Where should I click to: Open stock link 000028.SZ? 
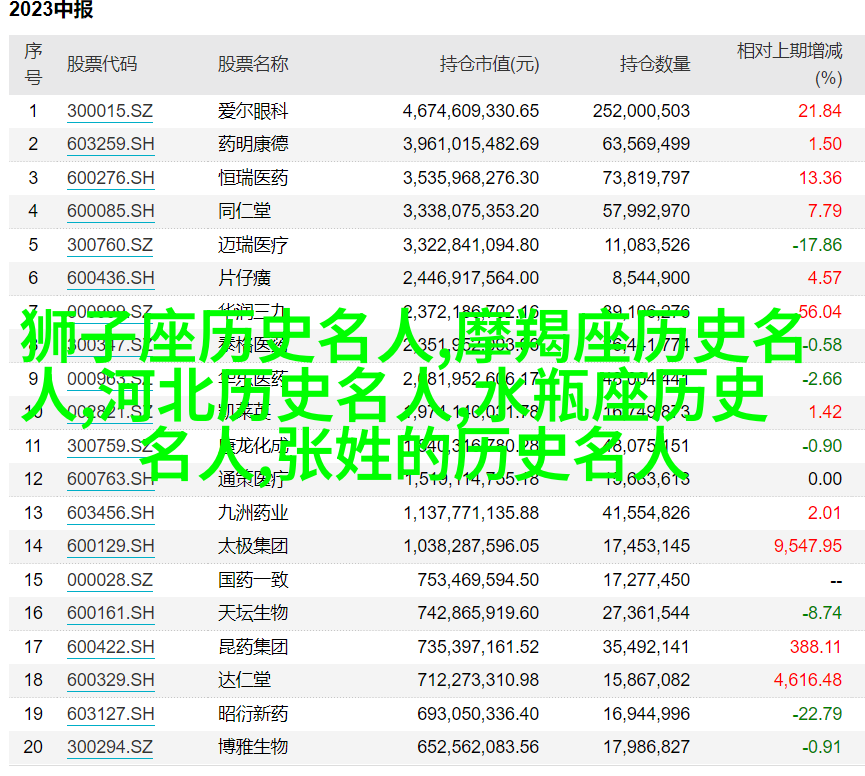110,580
